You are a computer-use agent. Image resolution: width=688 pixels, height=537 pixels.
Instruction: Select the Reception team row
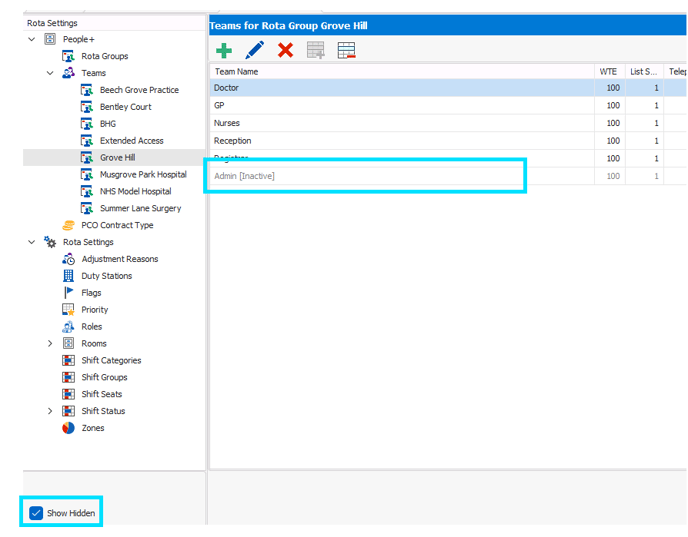point(448,141)
